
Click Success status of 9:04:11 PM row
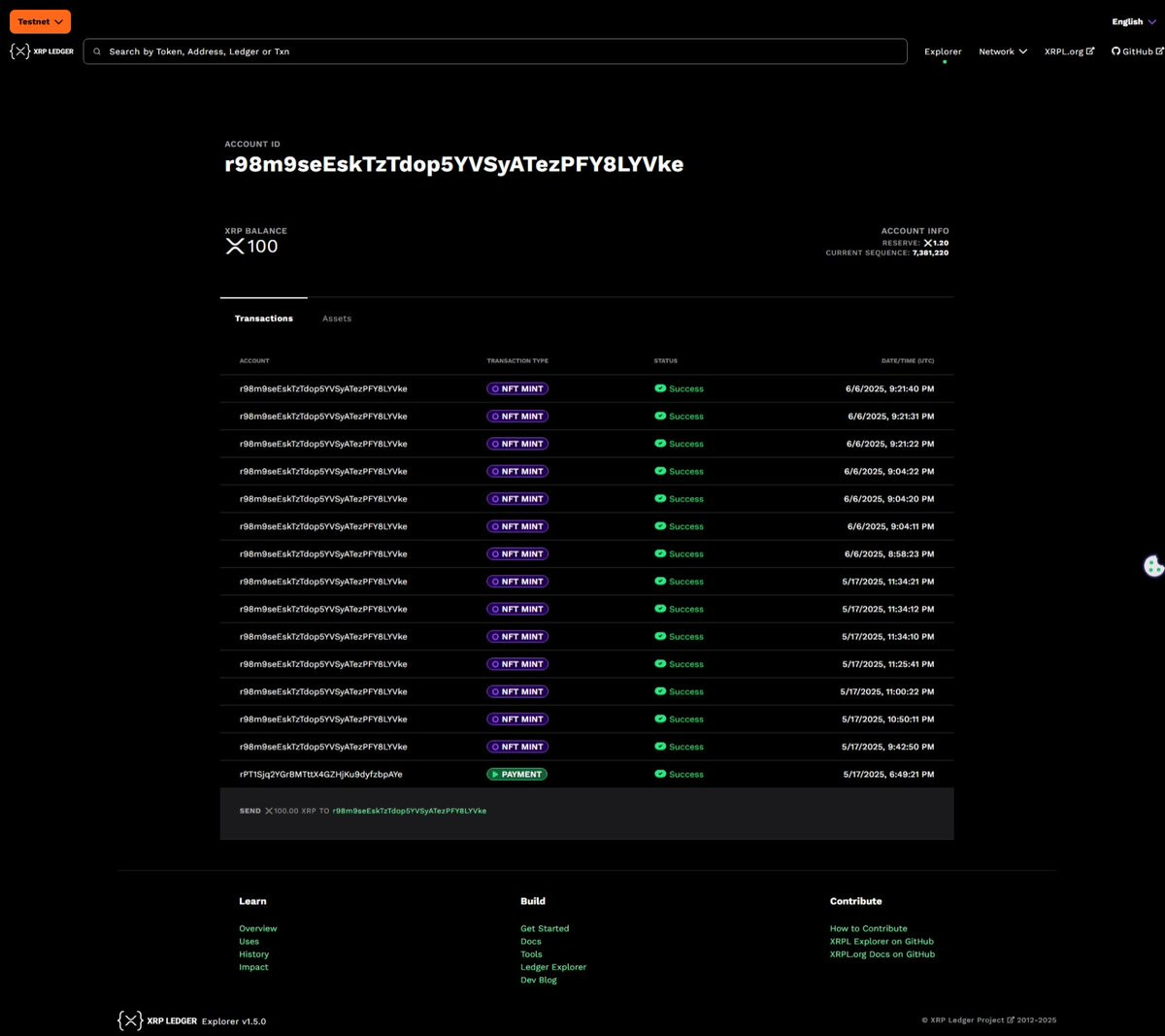point(679,526)
